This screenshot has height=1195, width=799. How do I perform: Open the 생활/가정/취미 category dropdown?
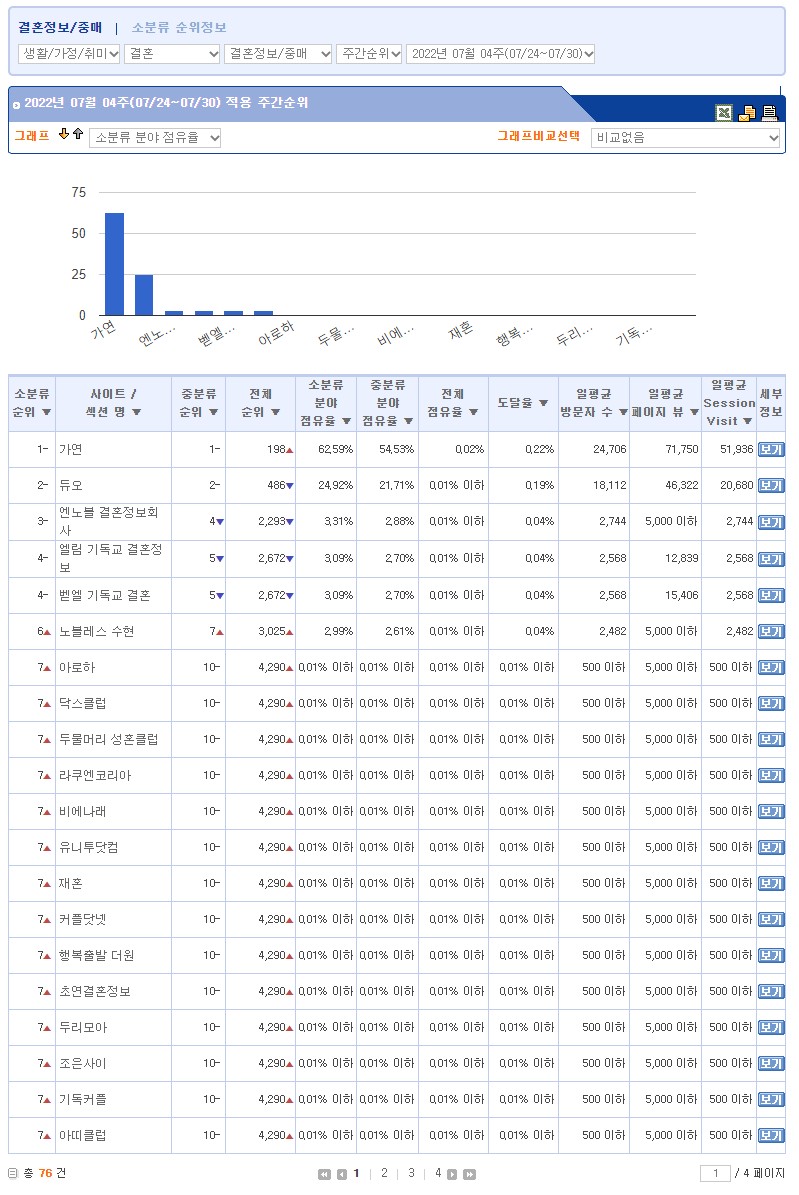(x=69, y=53)
